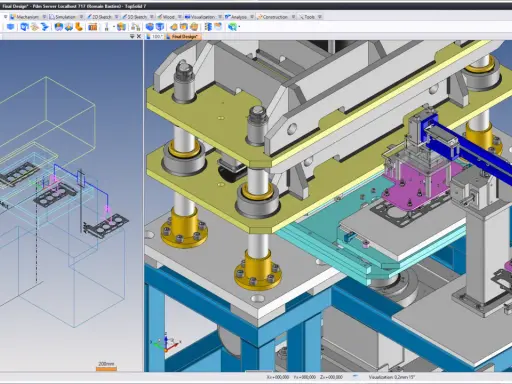The image size is (512, 384).
Task: Click the gray linked-blocks toolbar icon
Action: coord(135,27)
